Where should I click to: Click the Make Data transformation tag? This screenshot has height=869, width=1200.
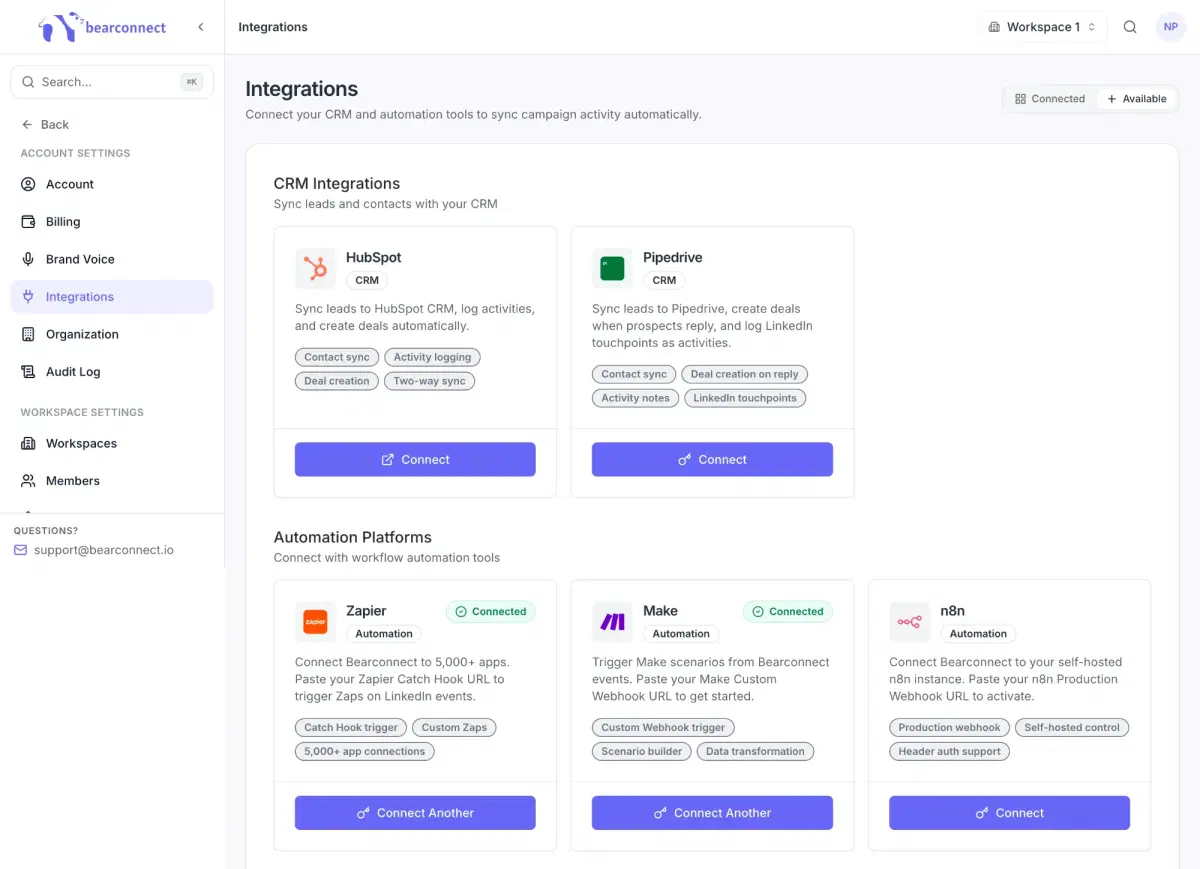(755, 751)
